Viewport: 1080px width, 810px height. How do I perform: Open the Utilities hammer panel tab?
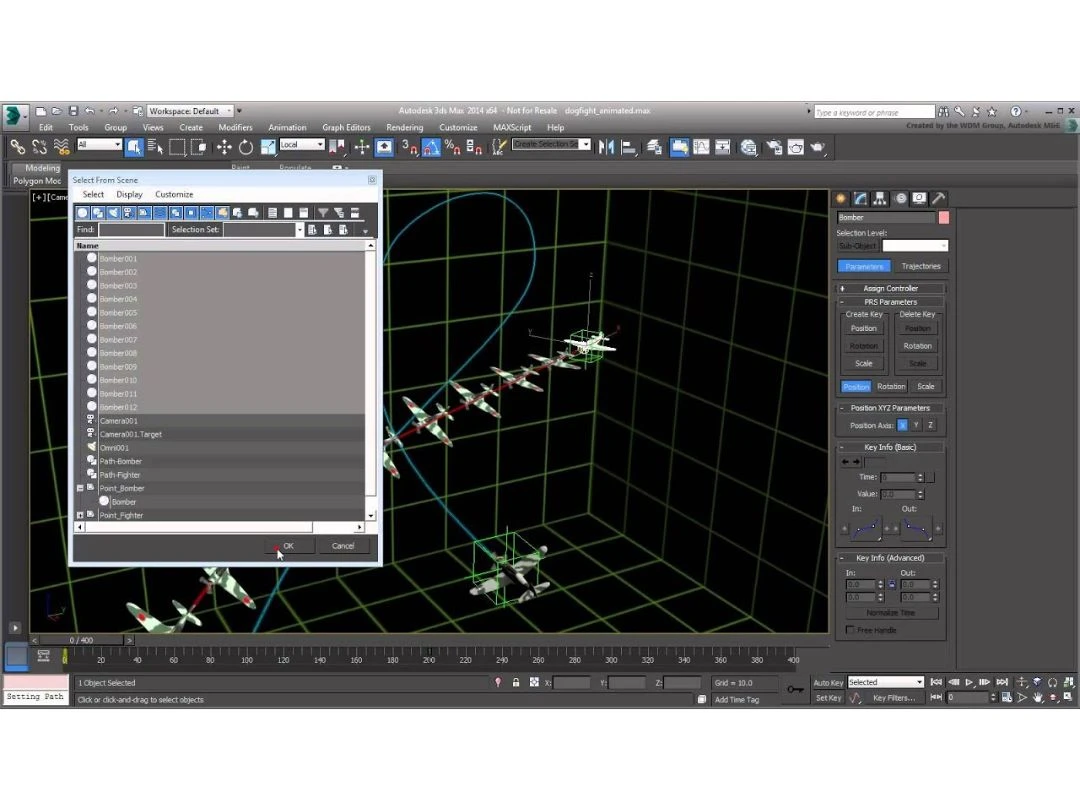pyautogui.click(x=938, y=198)
